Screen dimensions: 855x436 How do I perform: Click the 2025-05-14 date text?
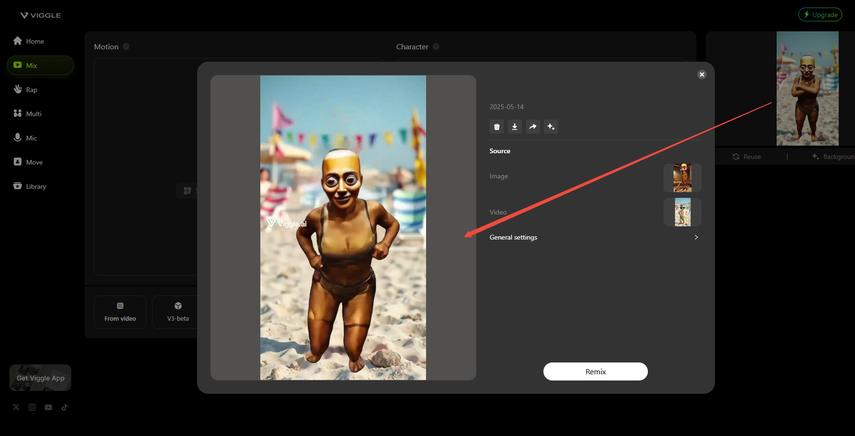click(507, 107)
